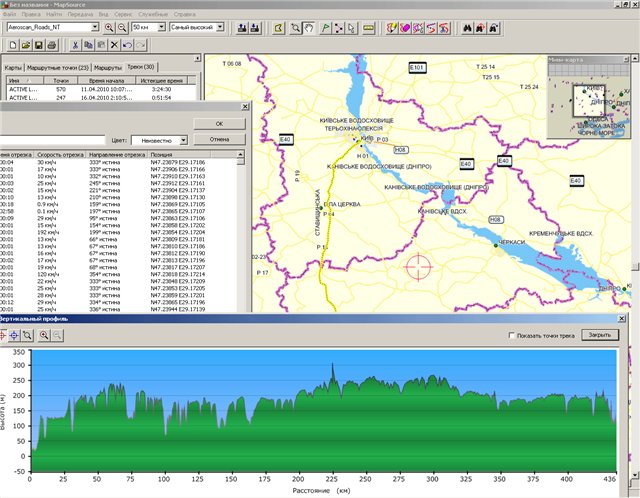This screenshot has height=498, width=640.
Task: Click Закрыть button in profile window
Action: (x=600, y=335)
